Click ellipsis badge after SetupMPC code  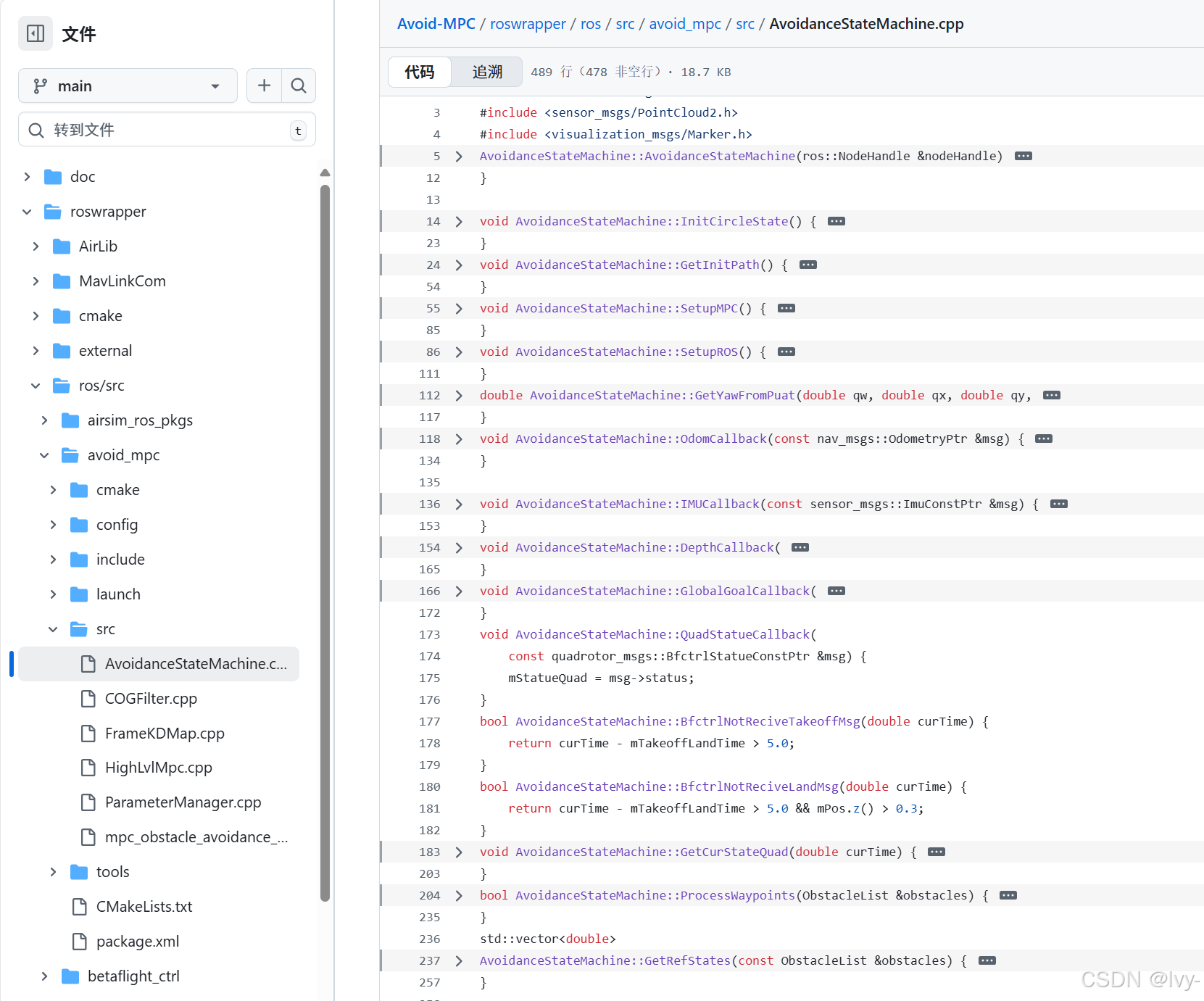[x=786, y=308]
